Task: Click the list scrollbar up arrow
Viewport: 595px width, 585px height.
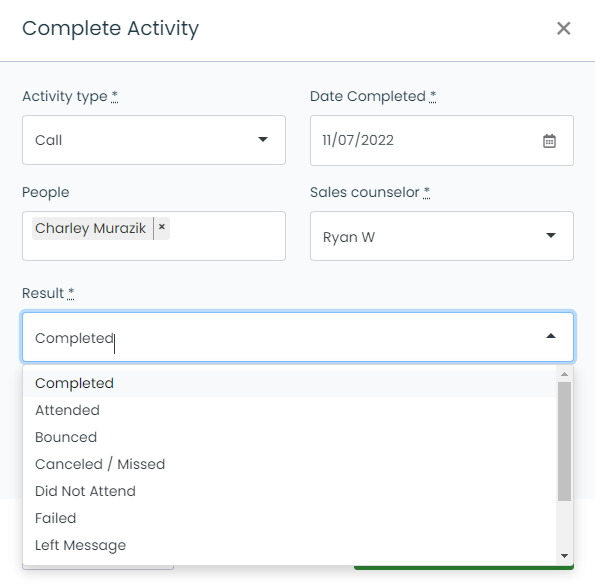Action: tap(564, 374)
